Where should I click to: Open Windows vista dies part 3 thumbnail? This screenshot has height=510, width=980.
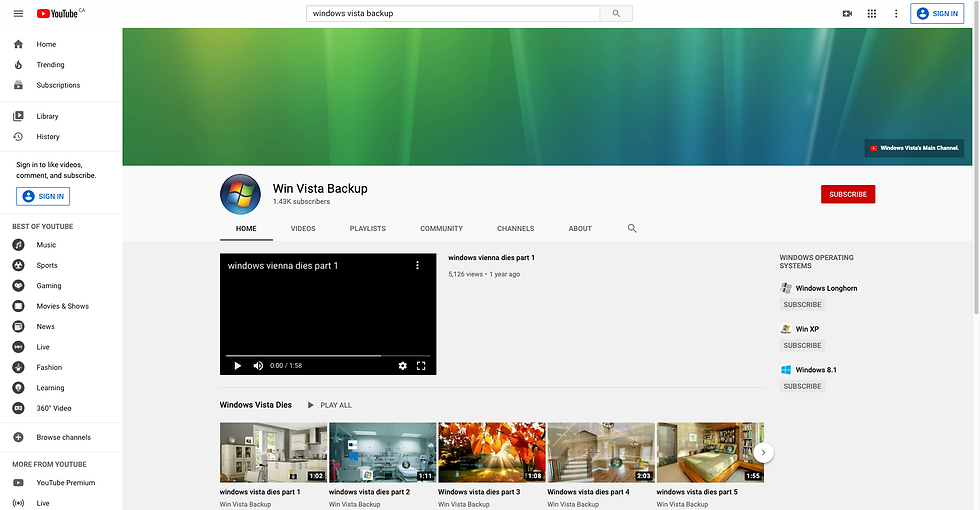click(492, 452)
